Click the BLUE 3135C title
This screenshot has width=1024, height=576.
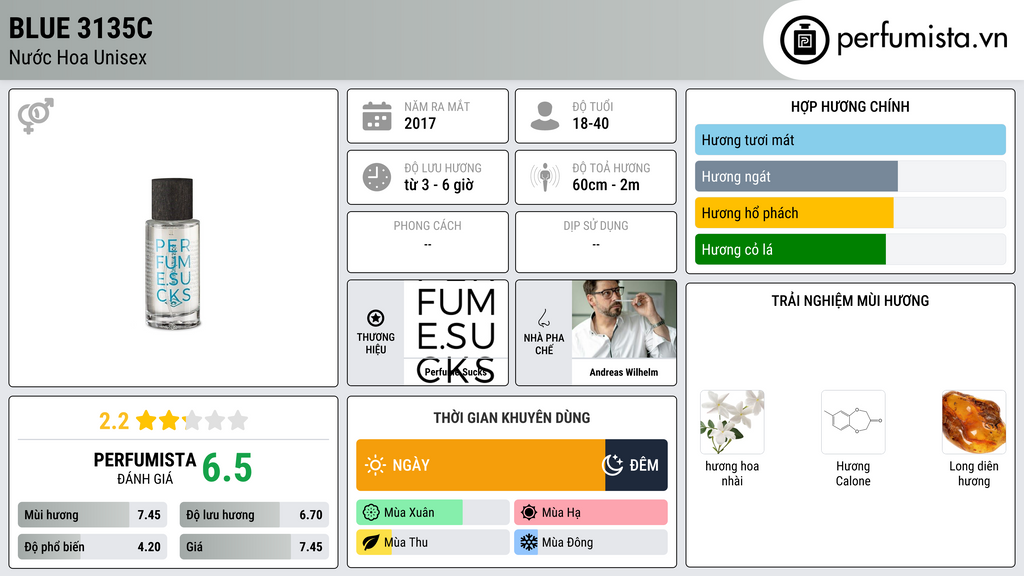(81, 28)
